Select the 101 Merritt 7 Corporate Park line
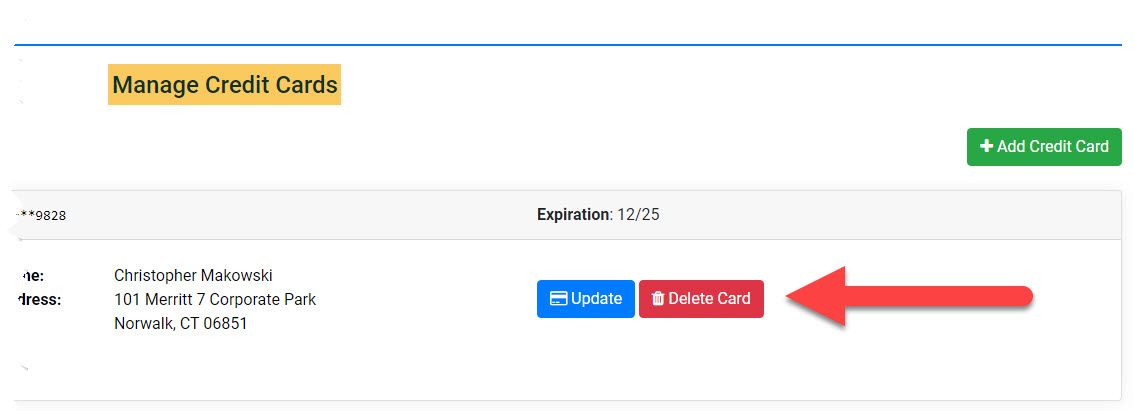1134x411 pixels. click(x=215, y=299)
